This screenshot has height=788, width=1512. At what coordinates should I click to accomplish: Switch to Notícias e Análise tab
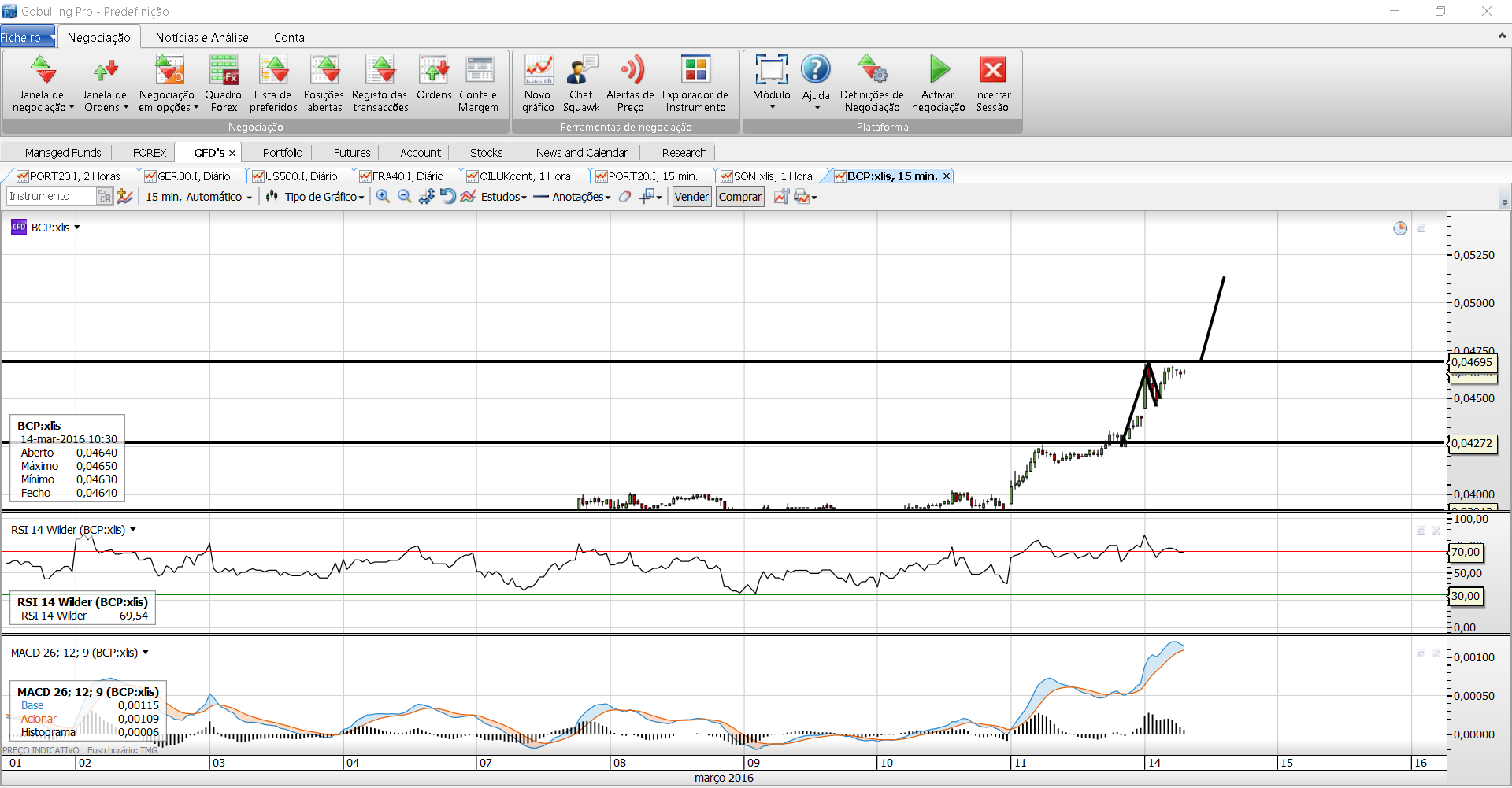pyautogui.click(x=202, y=37)
